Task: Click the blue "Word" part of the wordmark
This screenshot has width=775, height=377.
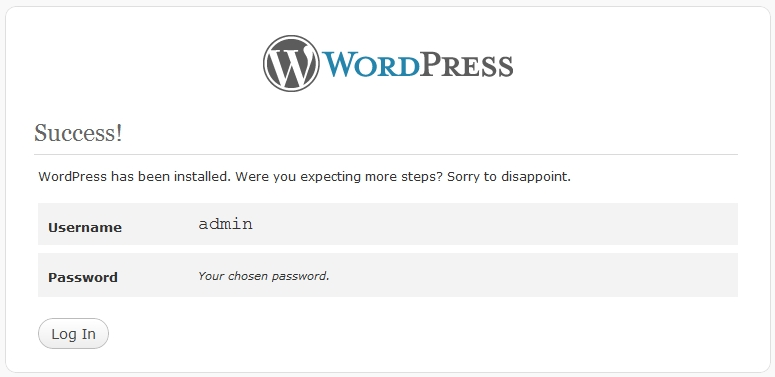Action: (371, 66)
